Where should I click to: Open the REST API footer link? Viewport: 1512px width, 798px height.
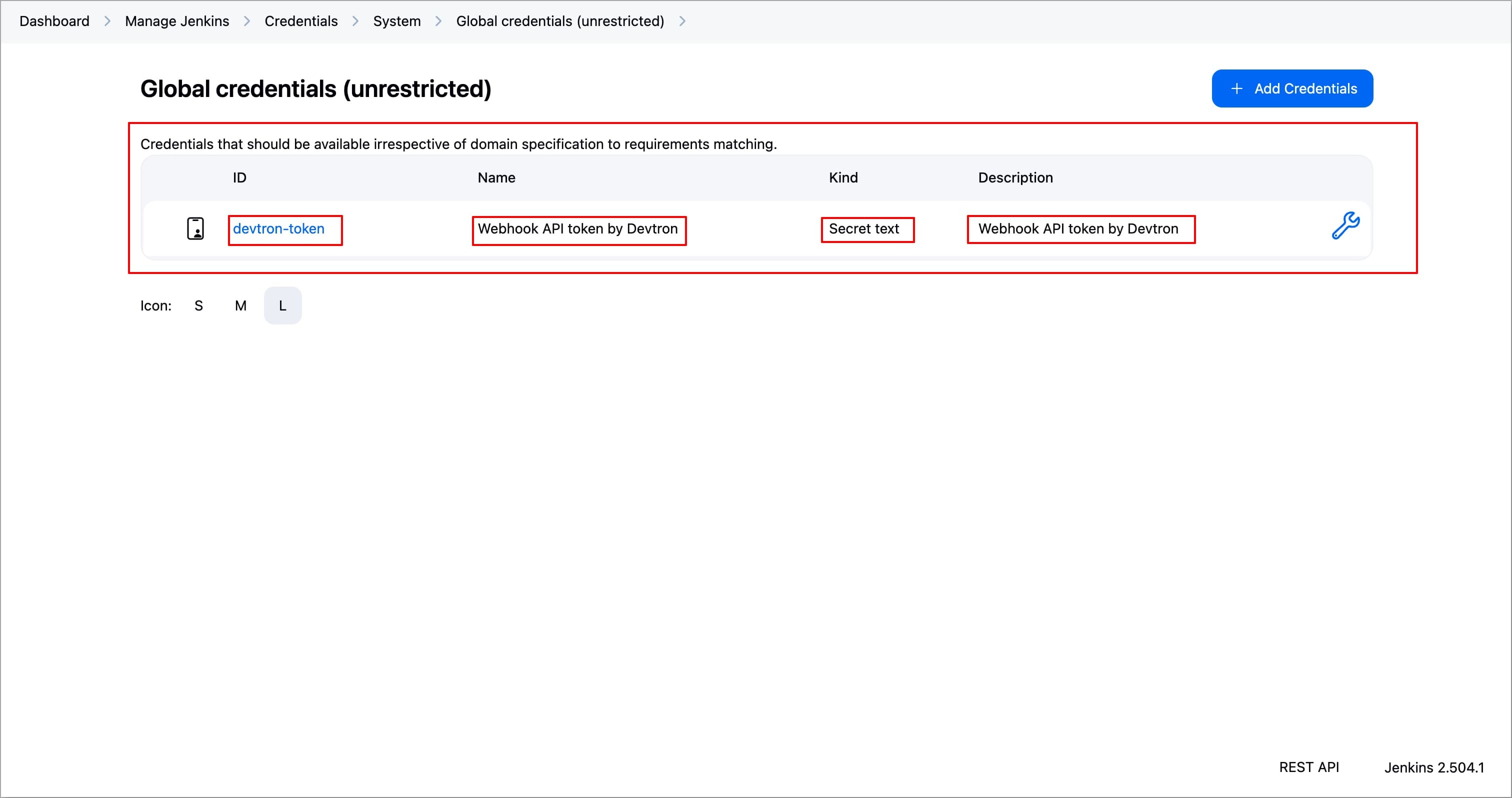pyautogui.click(x=1308, y=767)
